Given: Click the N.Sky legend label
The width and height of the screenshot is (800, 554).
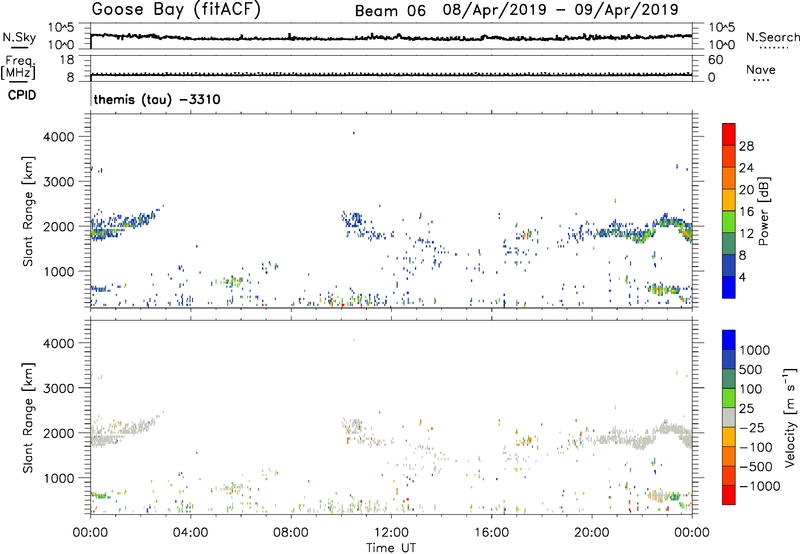Looking at the screenshot, I should [x=19, y=37].
